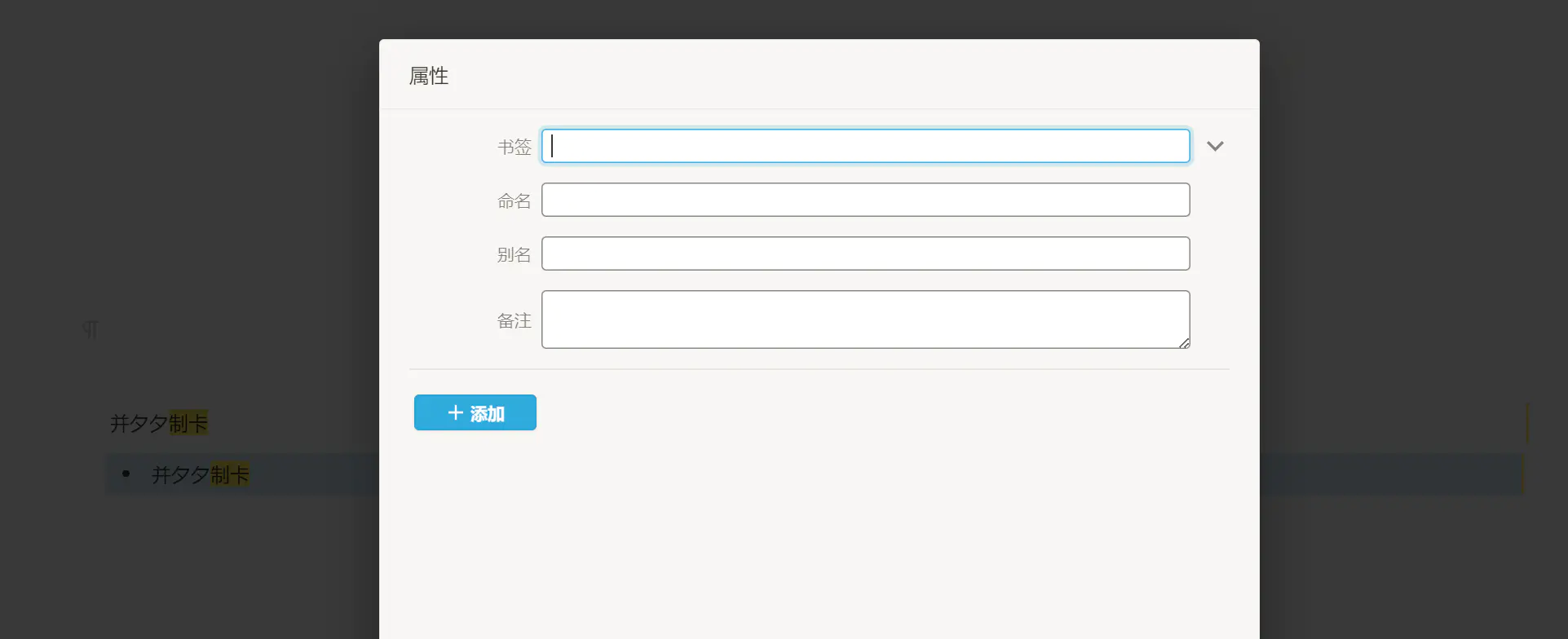The width and height of the screenshot is (1568, 639).
Task: Click the non-bulleted 并タタ制卡 paragraph text
Action: pyautogui.click(x=139, y=423)
